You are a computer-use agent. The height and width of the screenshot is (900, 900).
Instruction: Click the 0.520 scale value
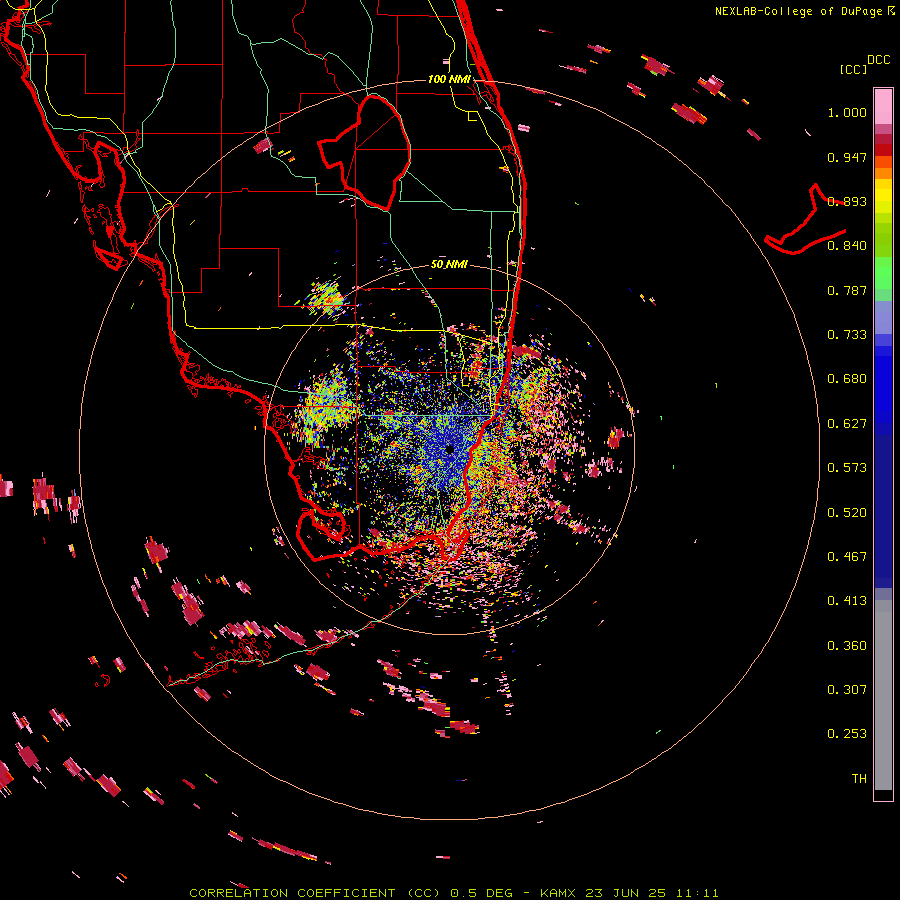847,513
